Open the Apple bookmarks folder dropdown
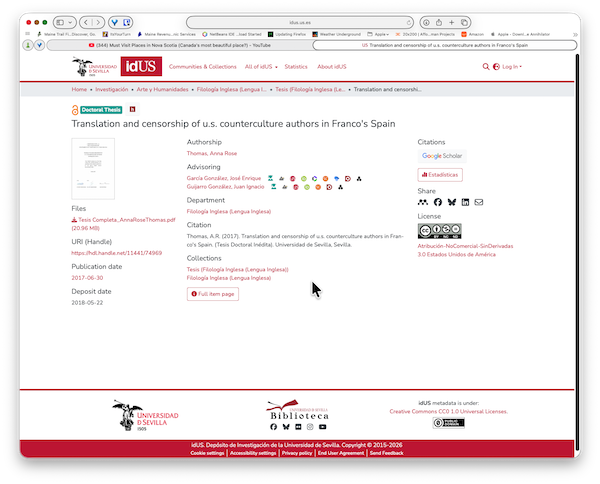Viewport: 600px width, 484px height. 378,34
